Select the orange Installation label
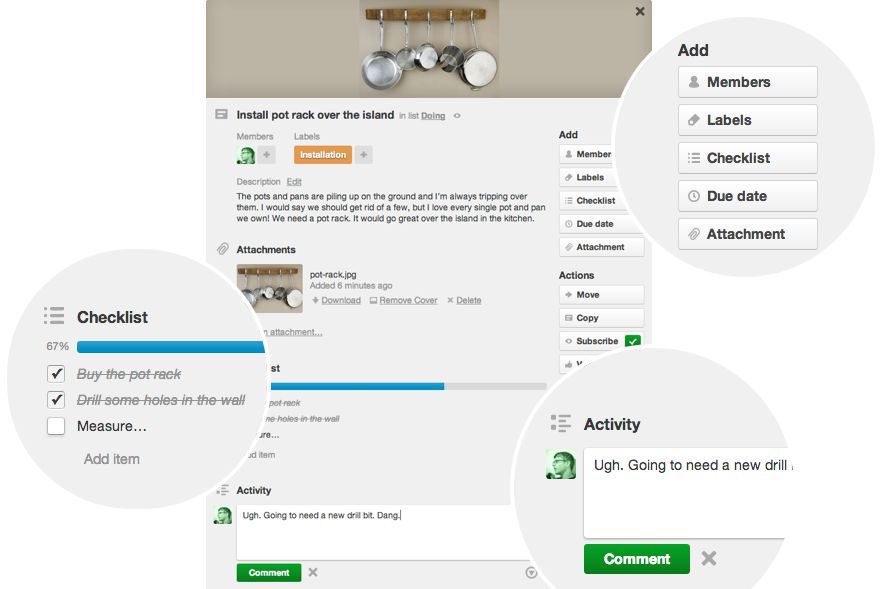 [323, 155]
